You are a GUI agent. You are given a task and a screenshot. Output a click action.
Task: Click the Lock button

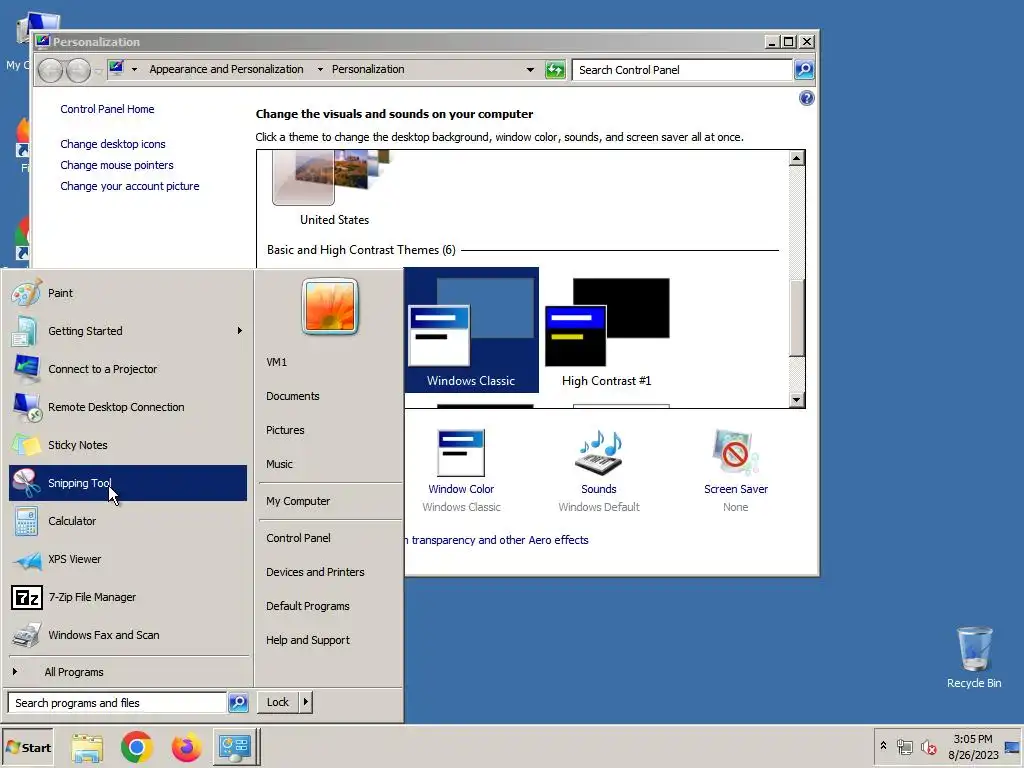point(278,702)
